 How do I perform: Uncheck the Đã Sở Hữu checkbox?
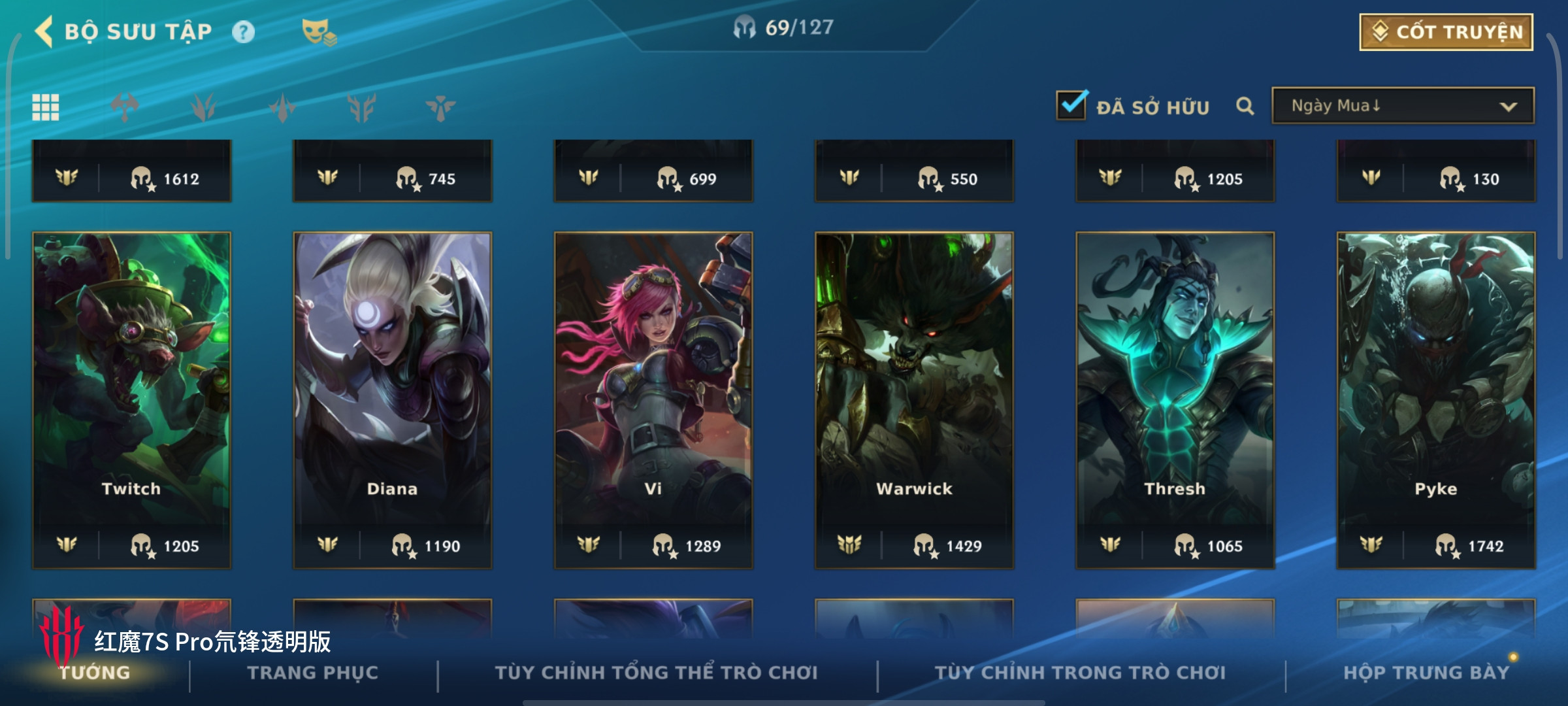click(x=1071, y=105)
